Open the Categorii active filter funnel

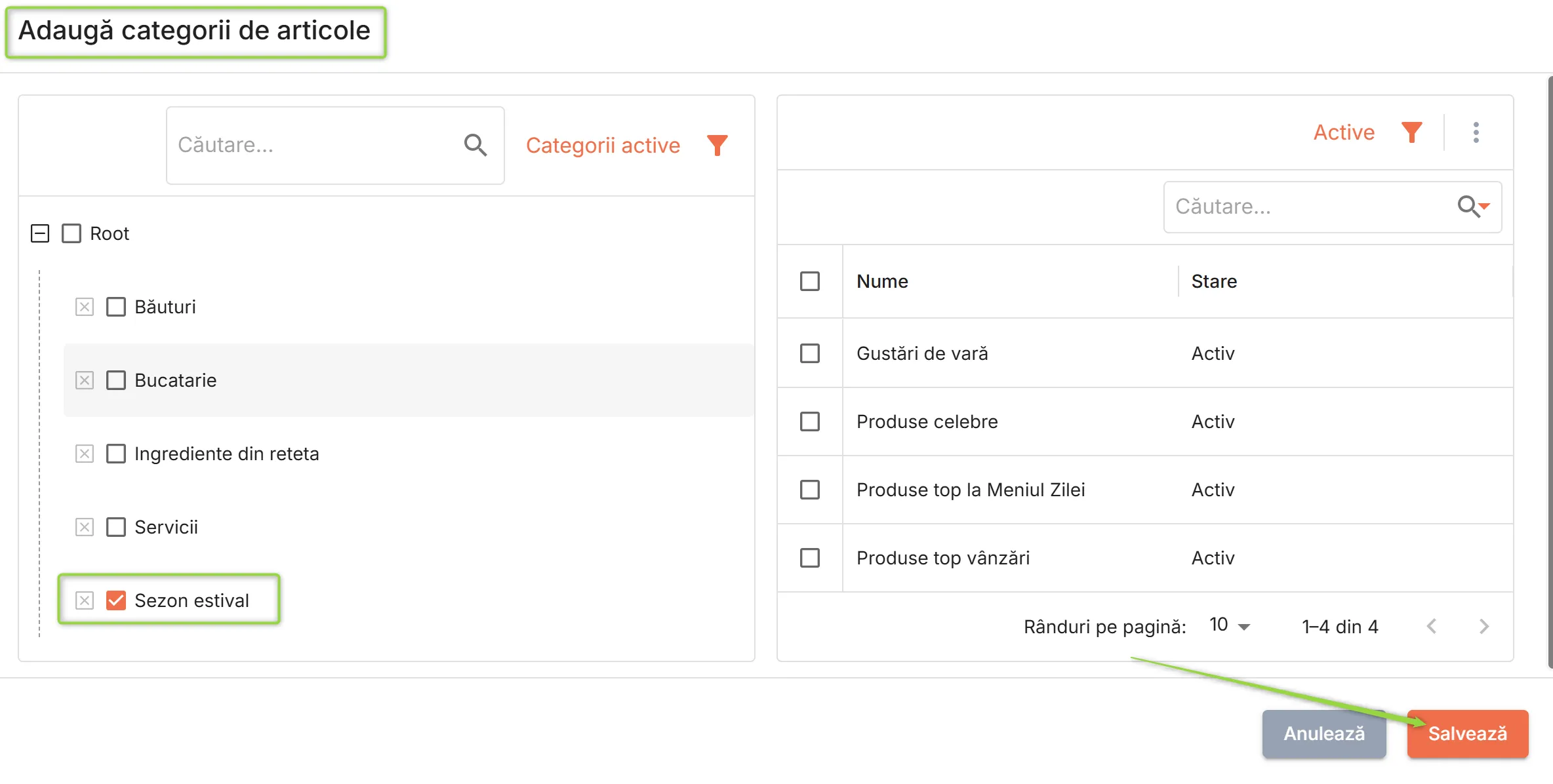pos(717,145)
